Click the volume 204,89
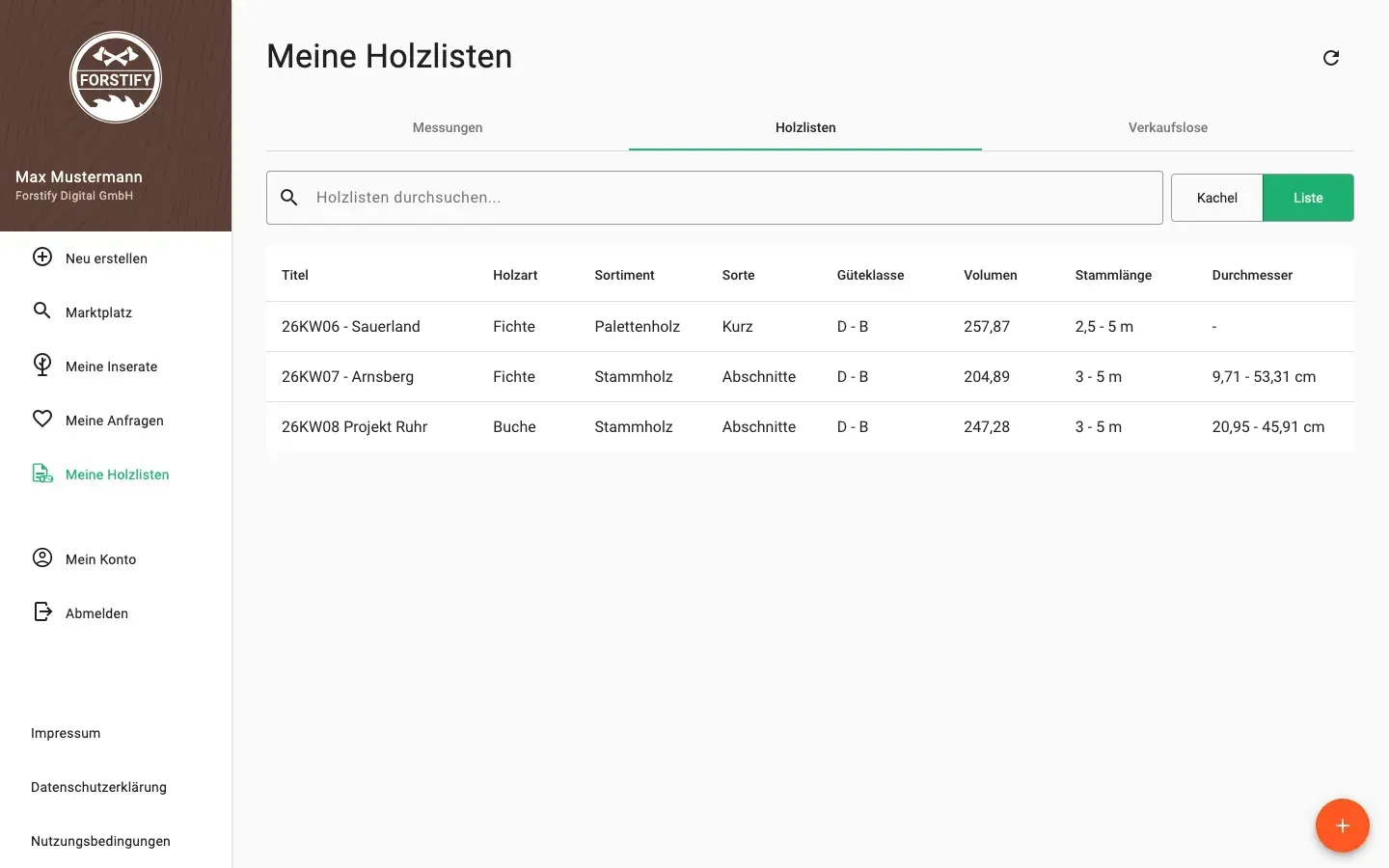Screen dimensions: 1389x868 pyautogui.click(x=987, y=376)
